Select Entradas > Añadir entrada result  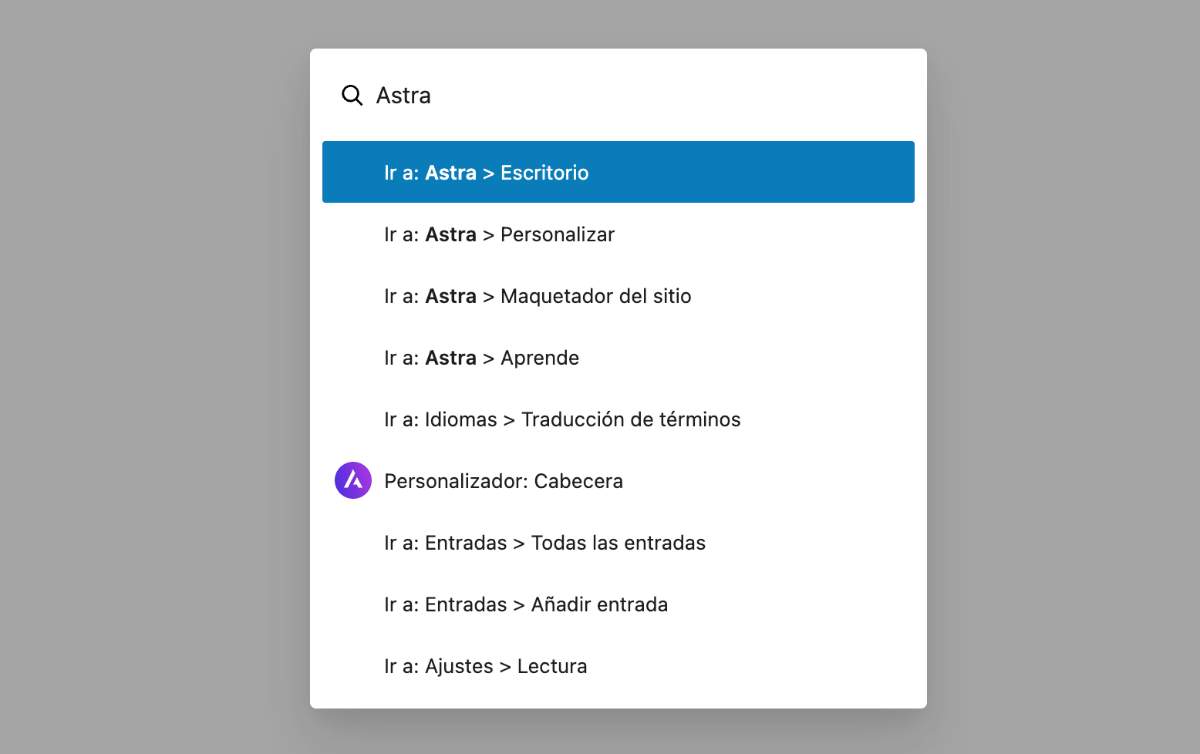618,605
